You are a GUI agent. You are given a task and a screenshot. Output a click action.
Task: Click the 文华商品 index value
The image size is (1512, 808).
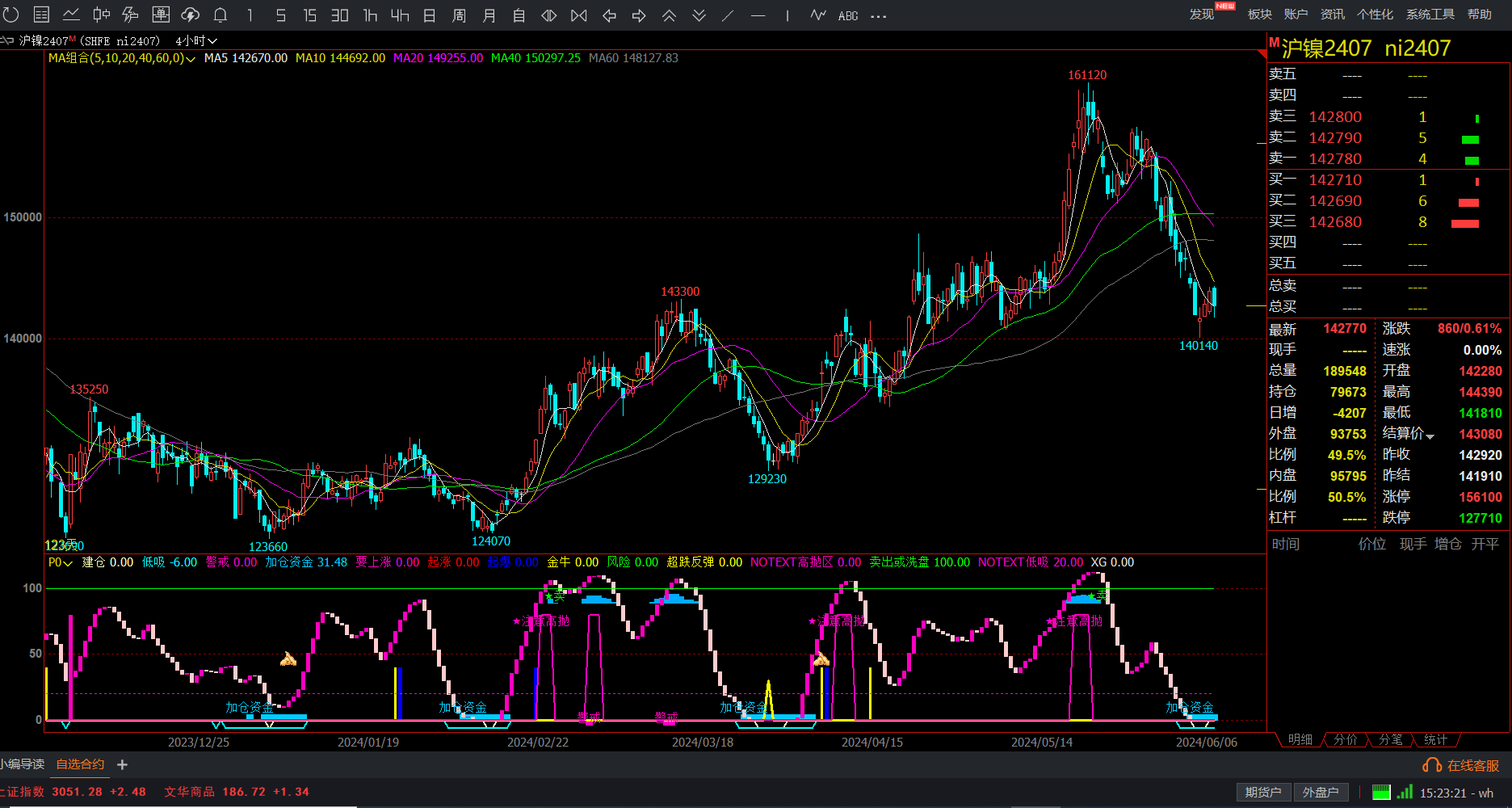point(244,792)
